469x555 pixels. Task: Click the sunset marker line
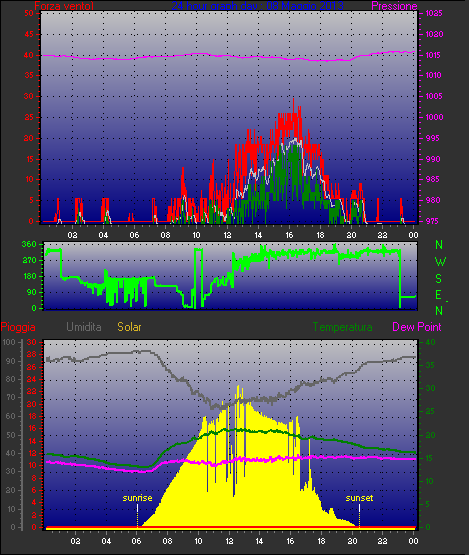[x=359, y=515]
